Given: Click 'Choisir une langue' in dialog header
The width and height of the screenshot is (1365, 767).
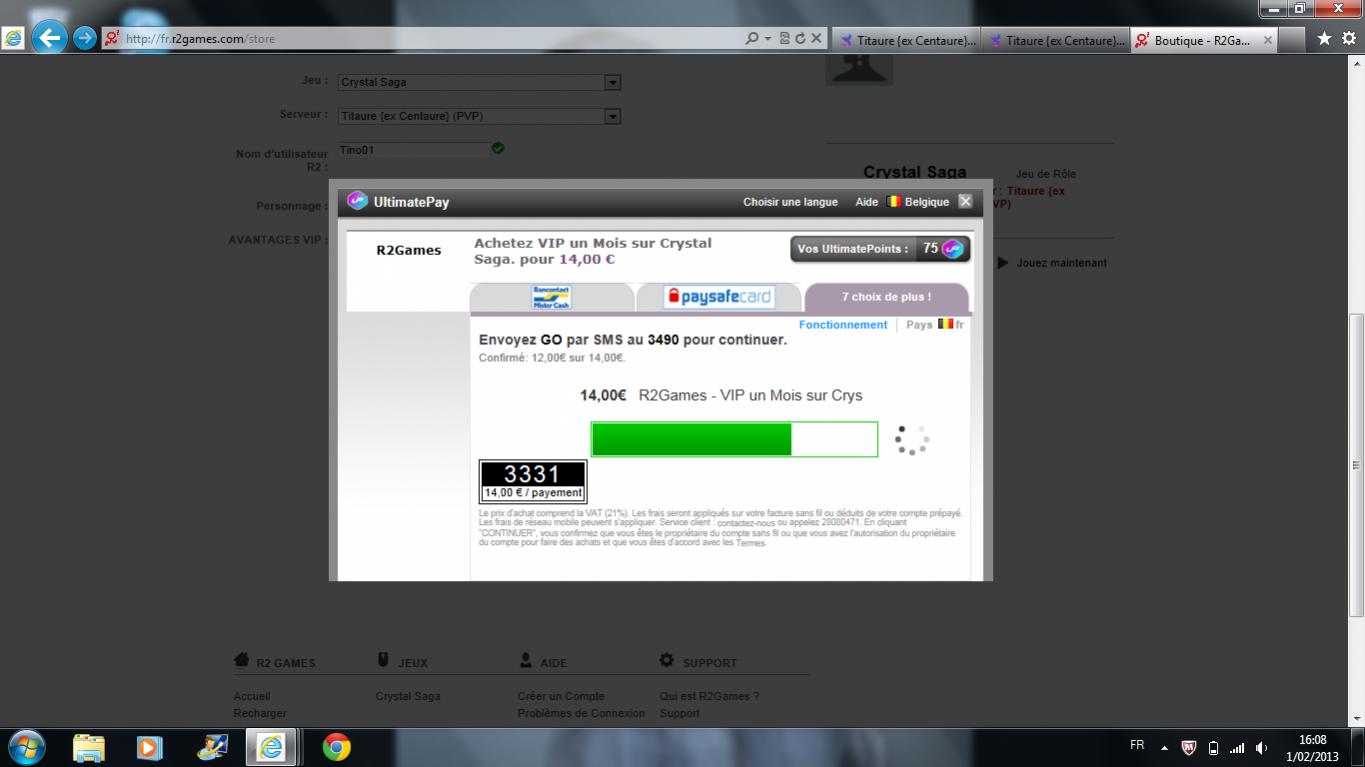Looking at the screenshot, I should (790, 202).
